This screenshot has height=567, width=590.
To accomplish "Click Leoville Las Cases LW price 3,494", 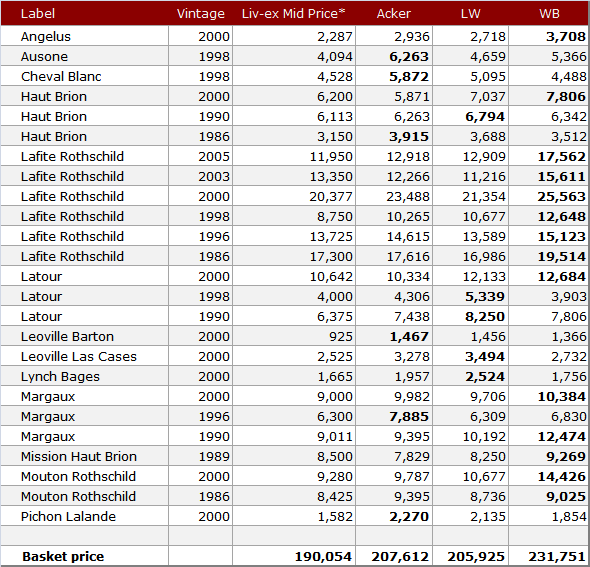I will (485, 356).
